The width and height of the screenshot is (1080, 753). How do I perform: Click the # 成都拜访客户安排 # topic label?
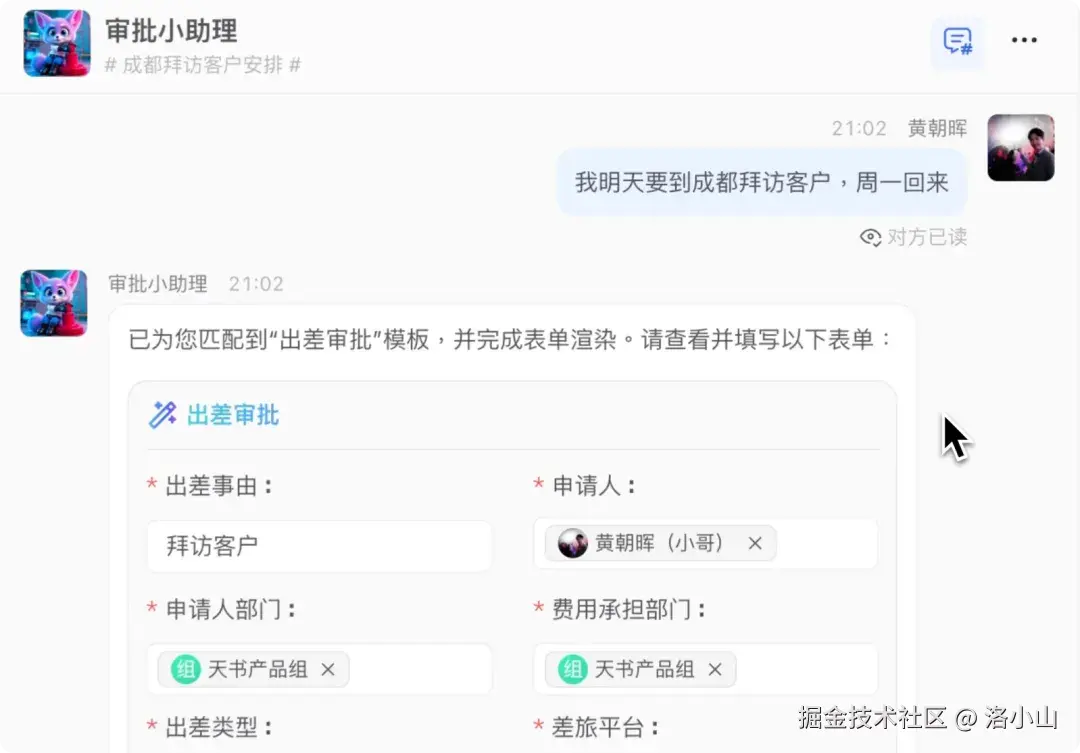click(x=203, y=66)
